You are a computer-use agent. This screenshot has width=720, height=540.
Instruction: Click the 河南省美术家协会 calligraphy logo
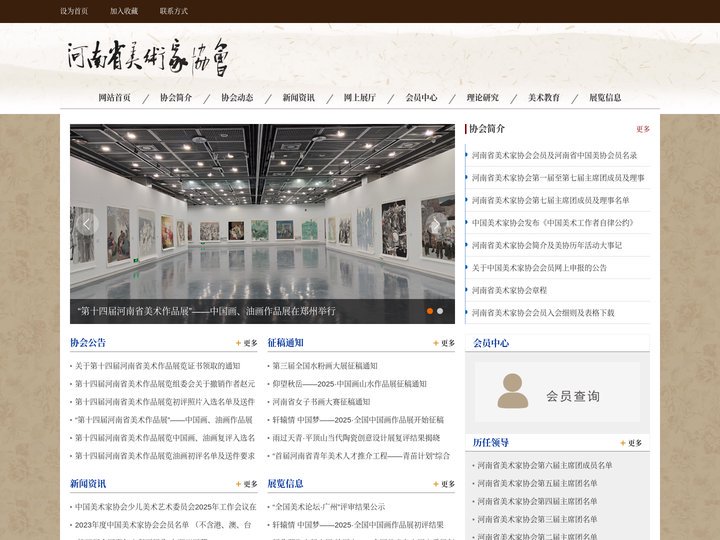pyautogui.click(x=147, y=57)
